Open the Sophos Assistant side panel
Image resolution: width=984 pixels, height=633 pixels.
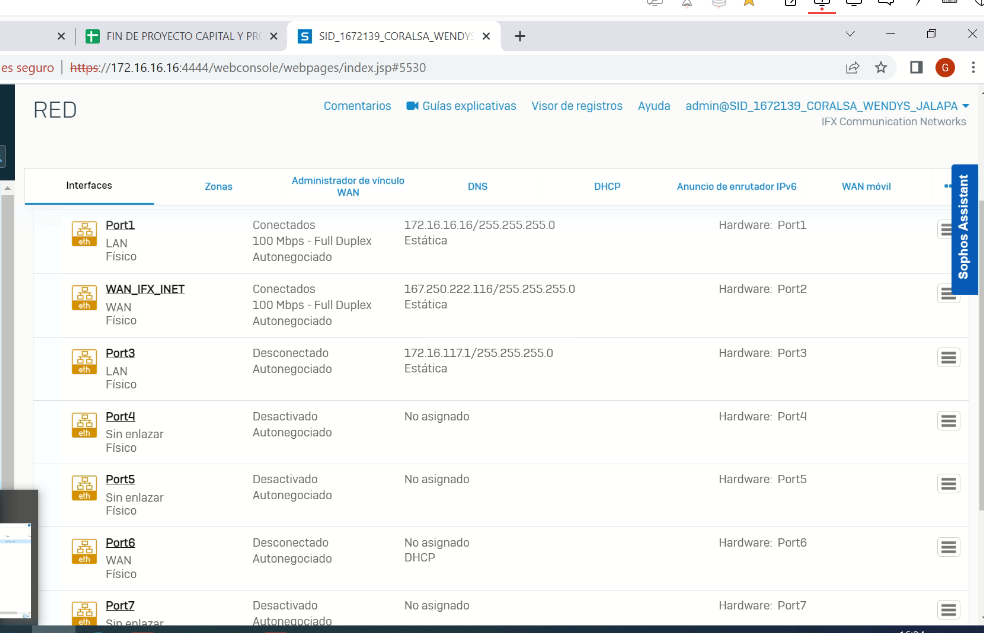click(x=964, y=228)
